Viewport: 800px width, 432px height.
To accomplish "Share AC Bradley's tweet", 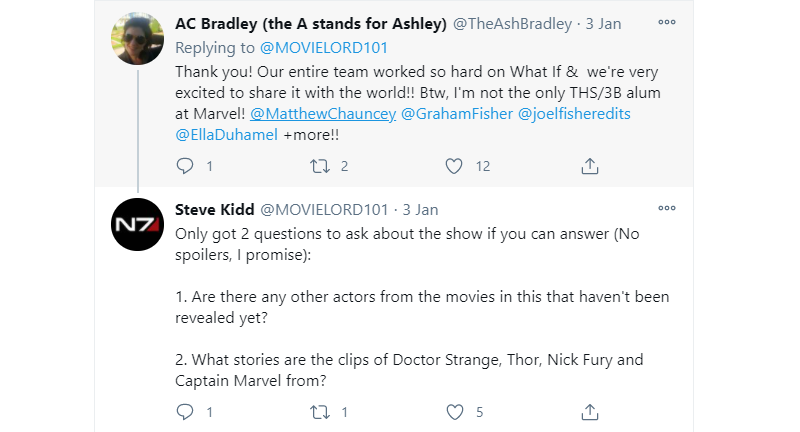I will click(x=590, y=166).
